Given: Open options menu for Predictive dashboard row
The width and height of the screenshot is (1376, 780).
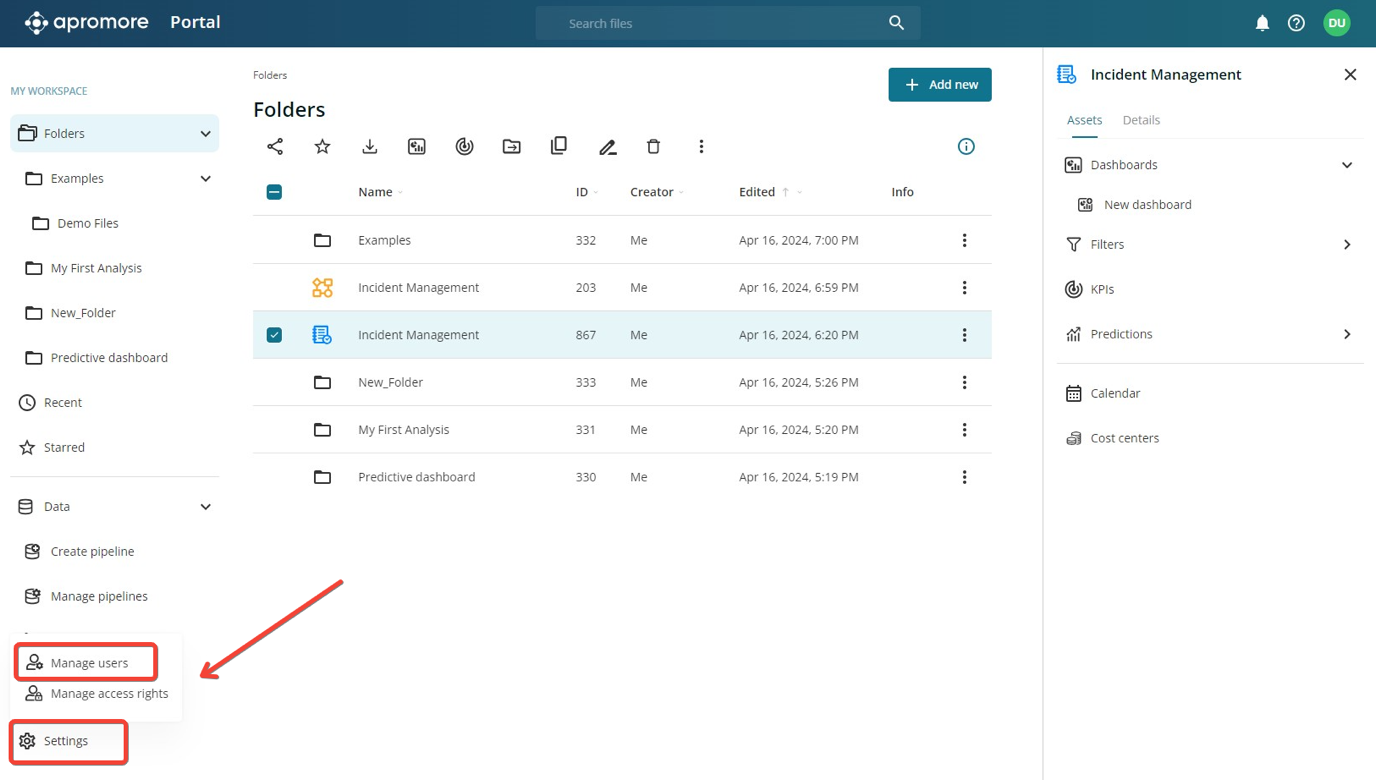Looking at the screenshot, I should [x=964, y=477].
